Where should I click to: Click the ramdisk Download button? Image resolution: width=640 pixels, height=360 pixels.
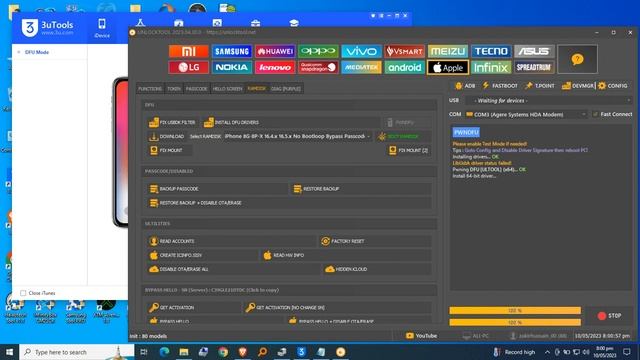(167, 136)
